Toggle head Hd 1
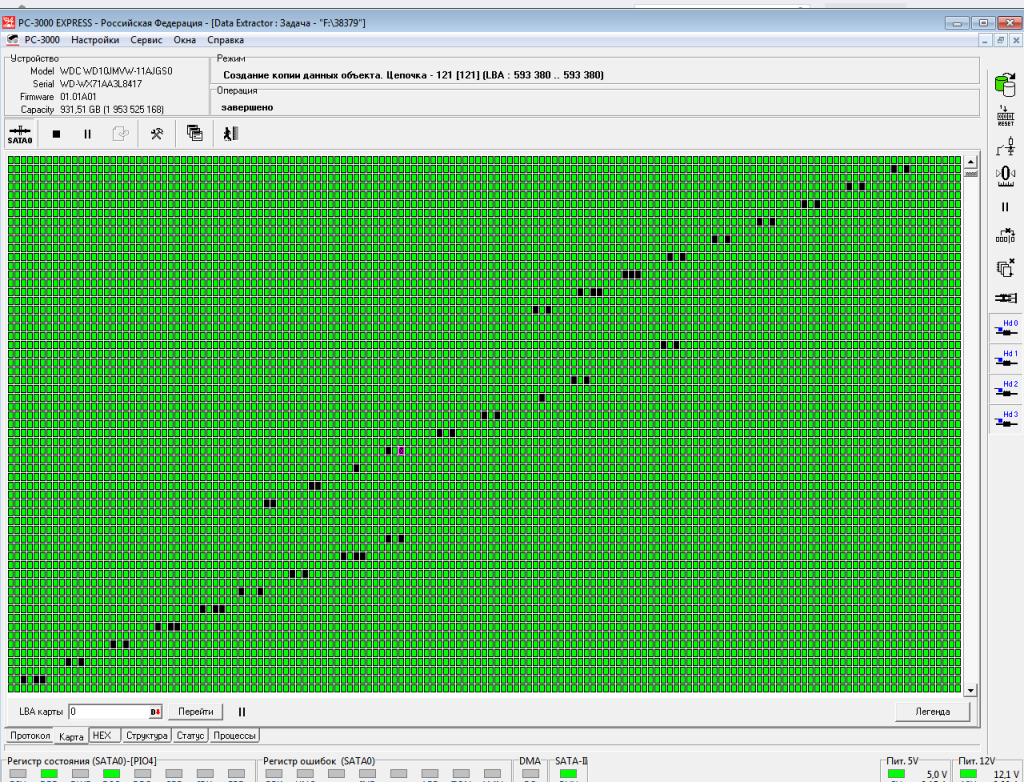The image size is (1024, 782). 1006,359
